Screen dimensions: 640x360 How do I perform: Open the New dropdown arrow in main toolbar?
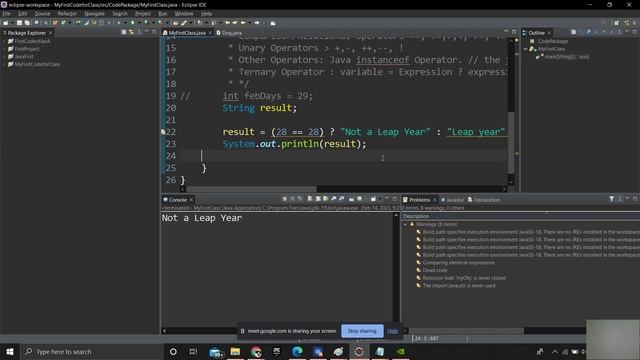(11, 23)
